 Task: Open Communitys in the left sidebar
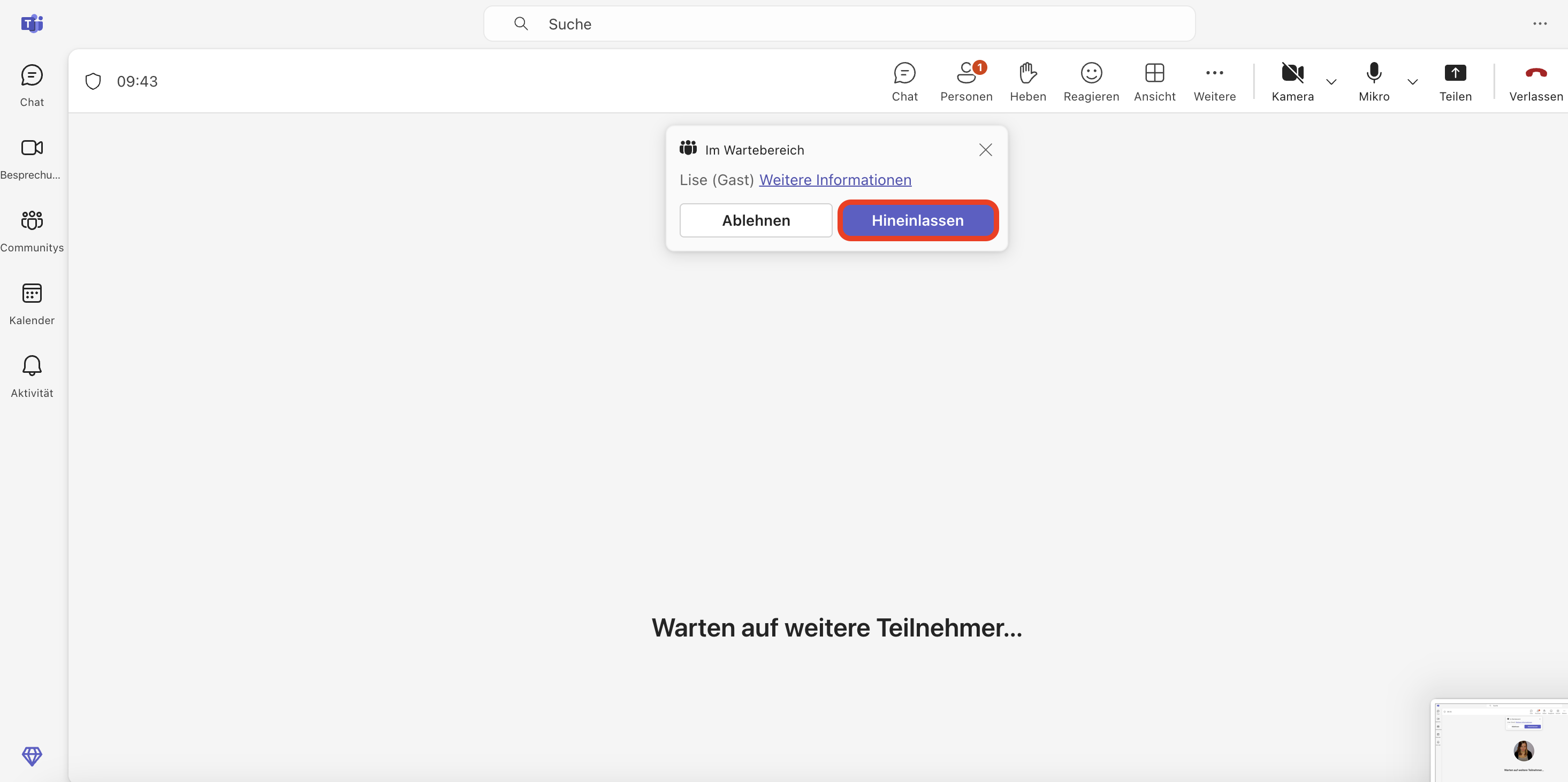(x=32, y=231)
